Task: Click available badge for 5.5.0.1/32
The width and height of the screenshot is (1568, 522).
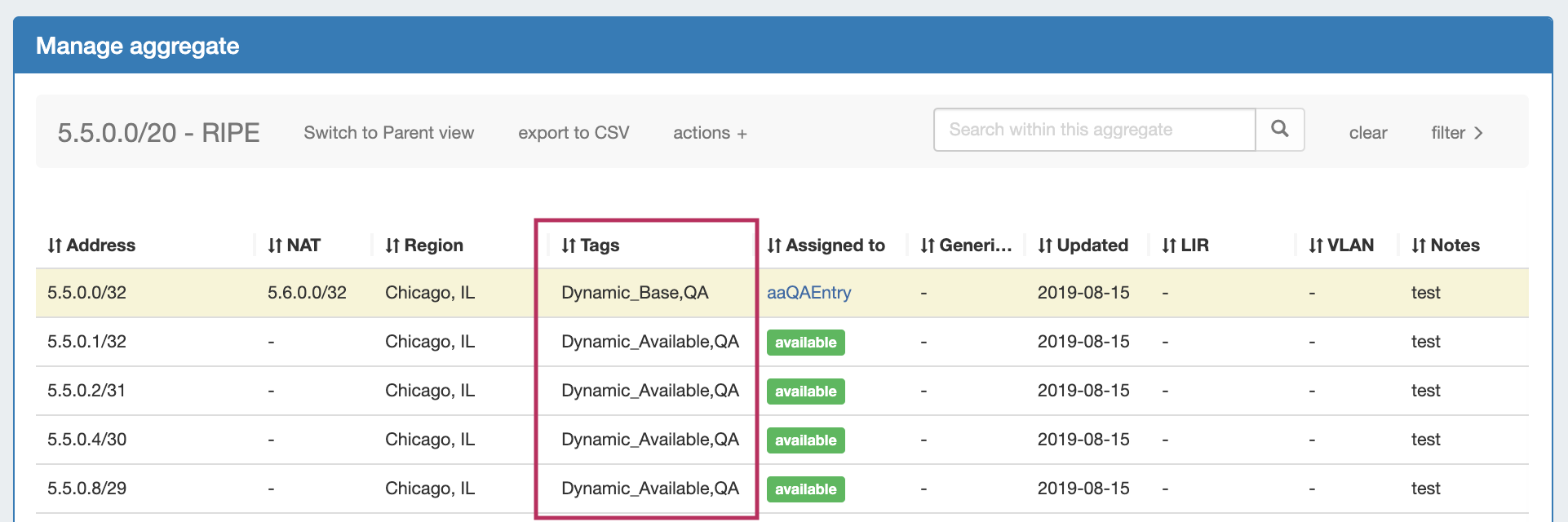Action: click(805, 343)
